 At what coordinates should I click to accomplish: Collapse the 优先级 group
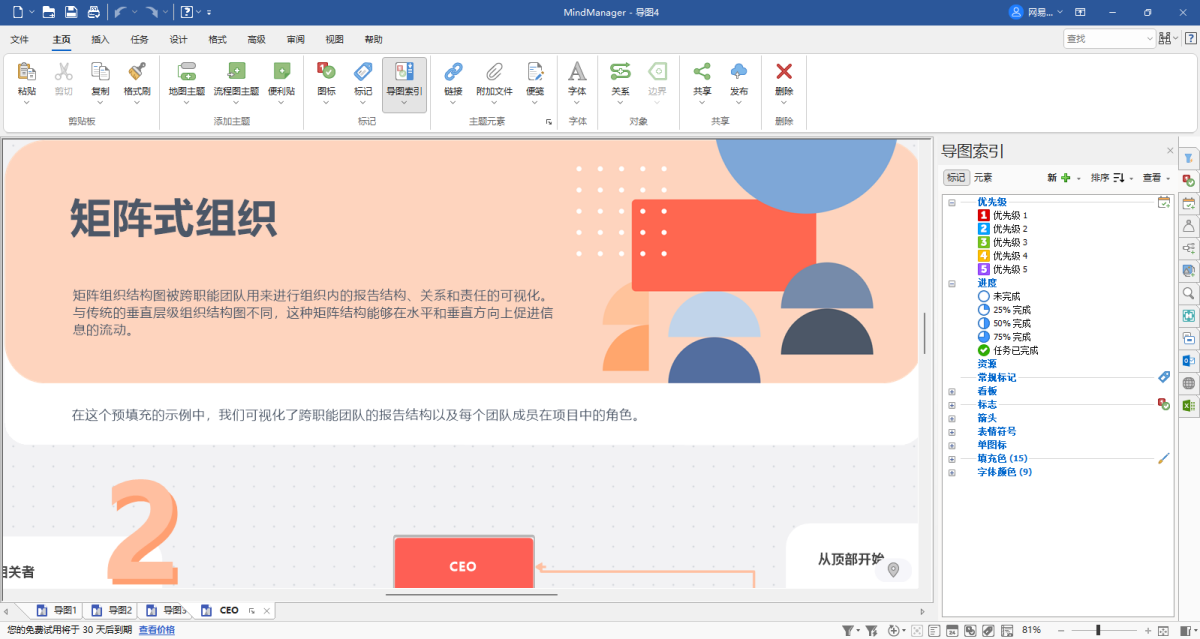pyautogui.click(x=952, y=202)
